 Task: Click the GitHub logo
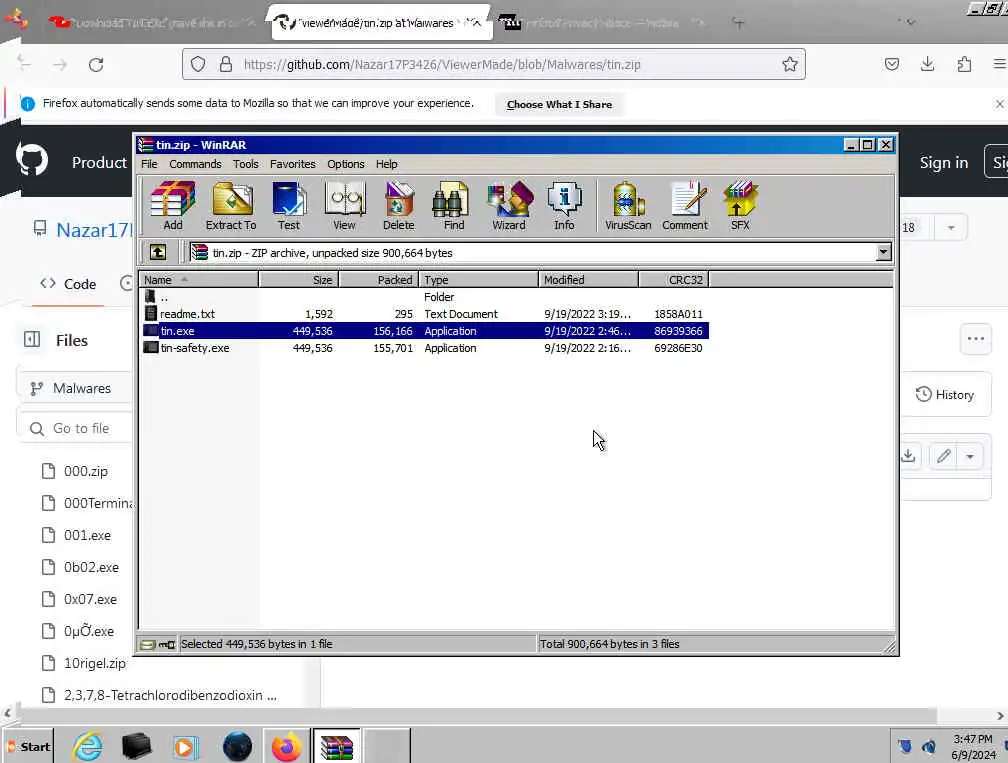click(x=32, y=161)
